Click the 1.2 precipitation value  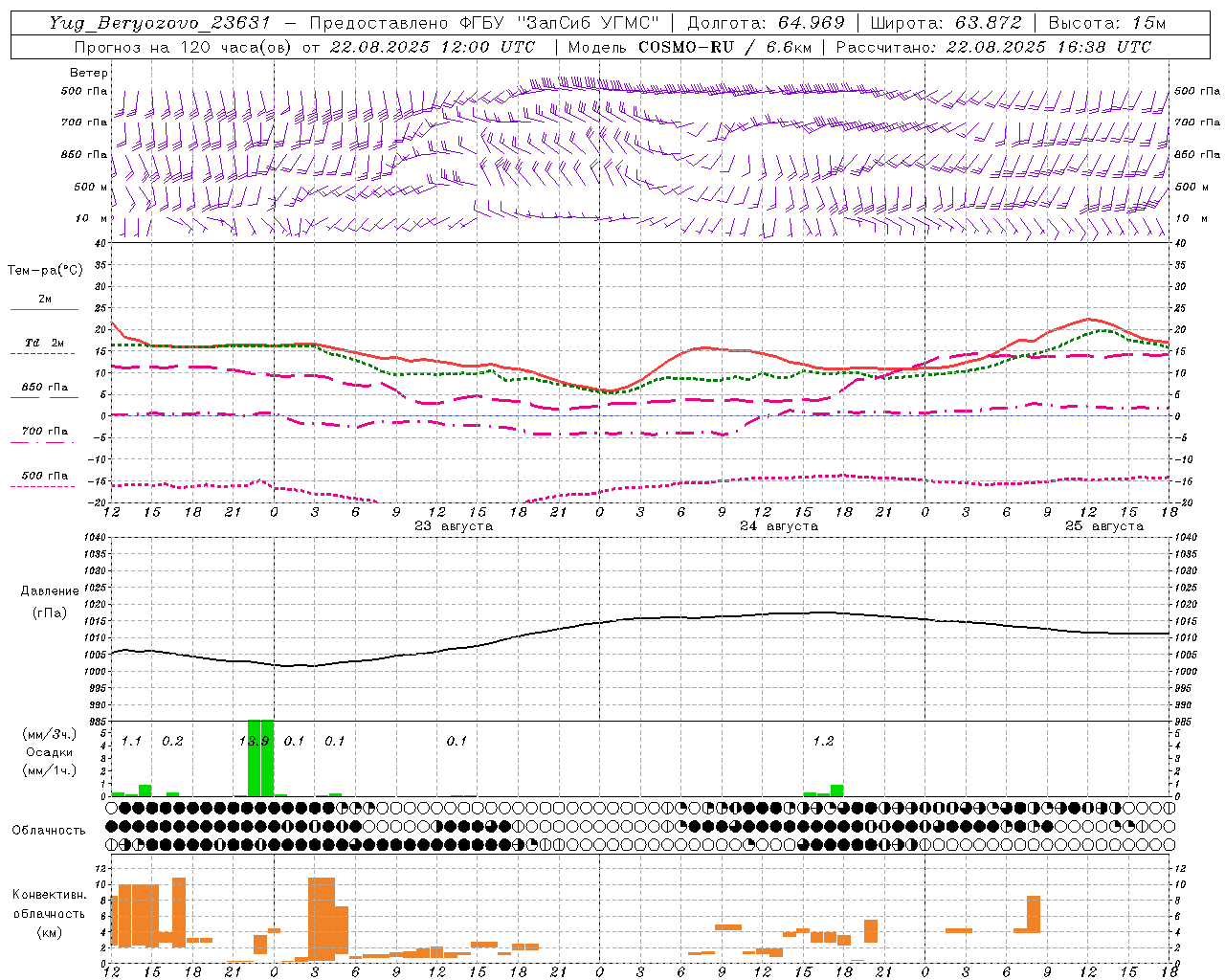(823, 742)
